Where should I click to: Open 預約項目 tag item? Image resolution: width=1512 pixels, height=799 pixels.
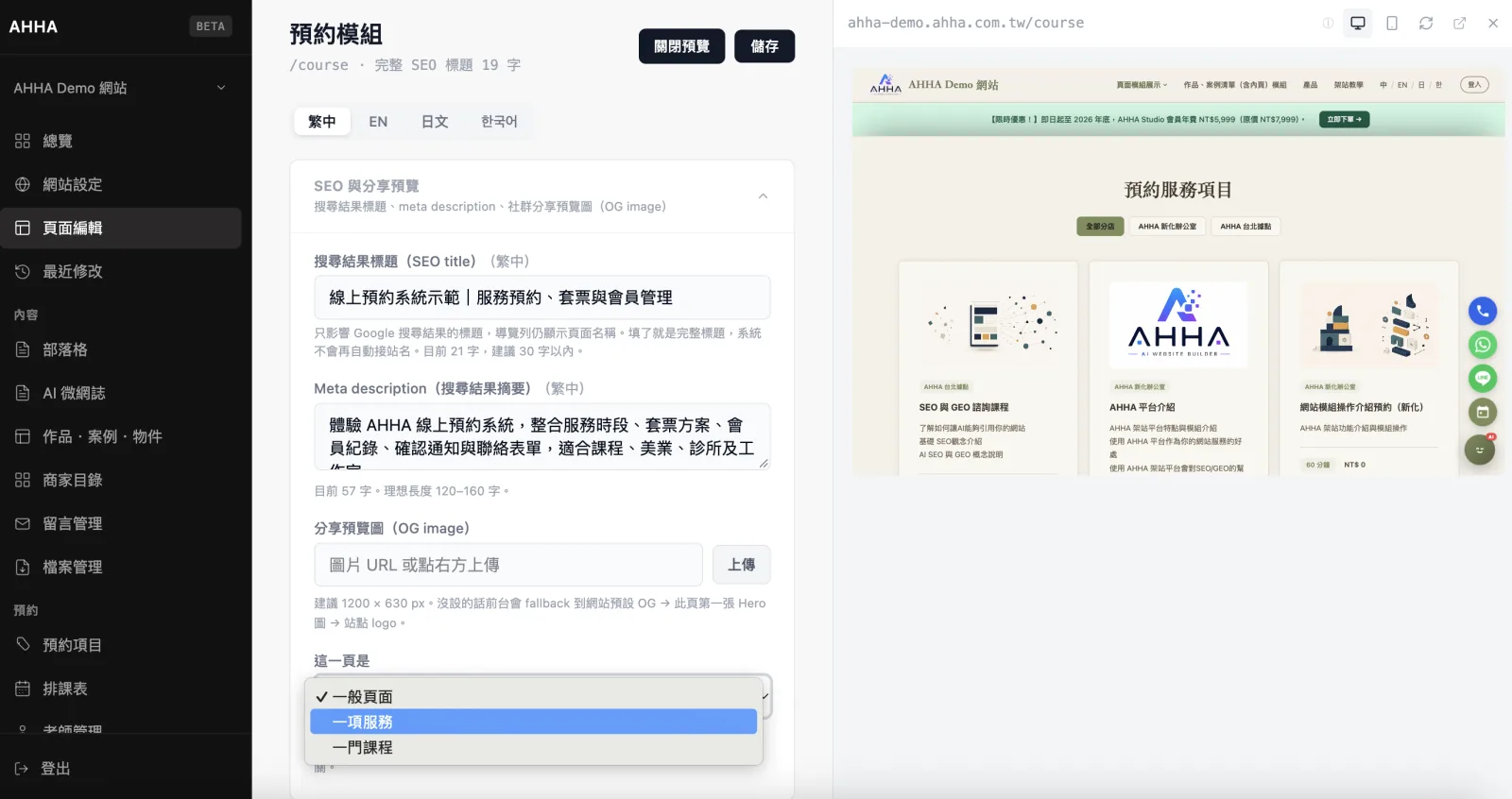(120, 645)
